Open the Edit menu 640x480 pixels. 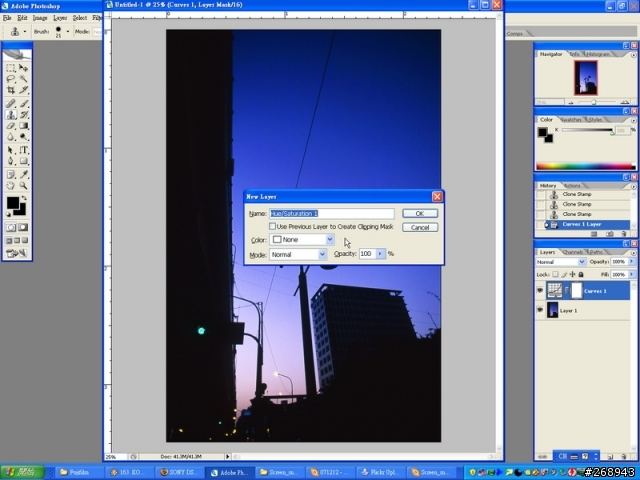pyautogui.click(x=22, y=18)
